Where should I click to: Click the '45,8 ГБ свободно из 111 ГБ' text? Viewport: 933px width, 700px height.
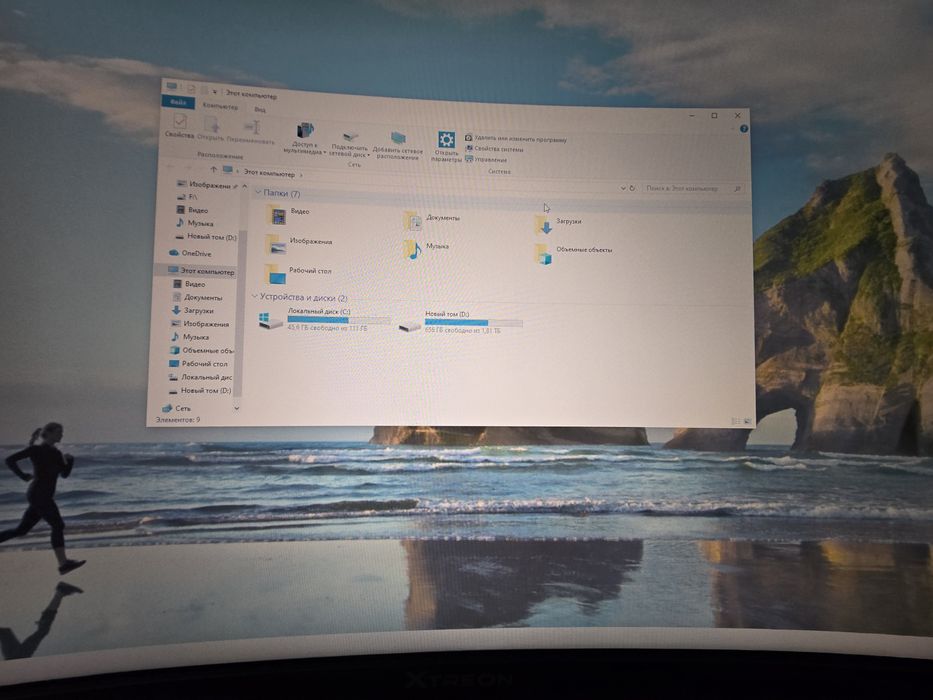click(327, 328)
